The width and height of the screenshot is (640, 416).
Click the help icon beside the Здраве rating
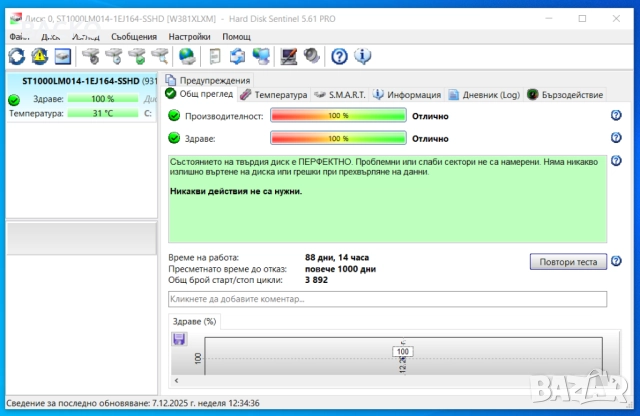click(x=616, y=139)
